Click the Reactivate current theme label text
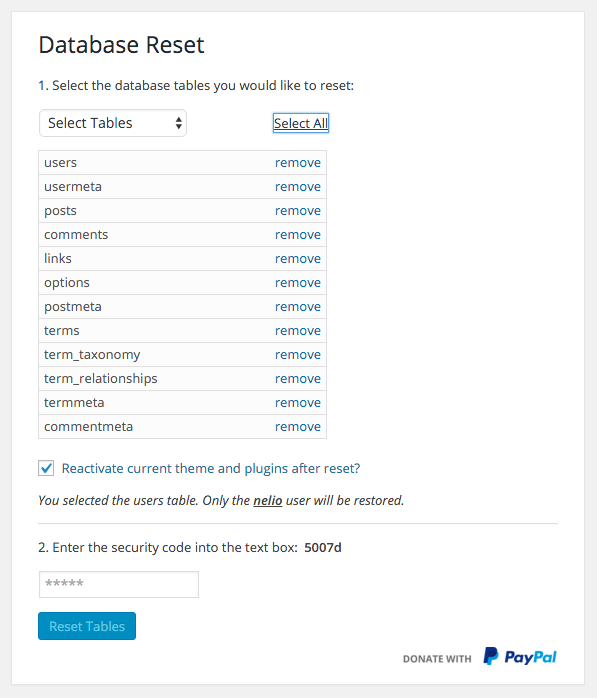 (x=211, y=469)
